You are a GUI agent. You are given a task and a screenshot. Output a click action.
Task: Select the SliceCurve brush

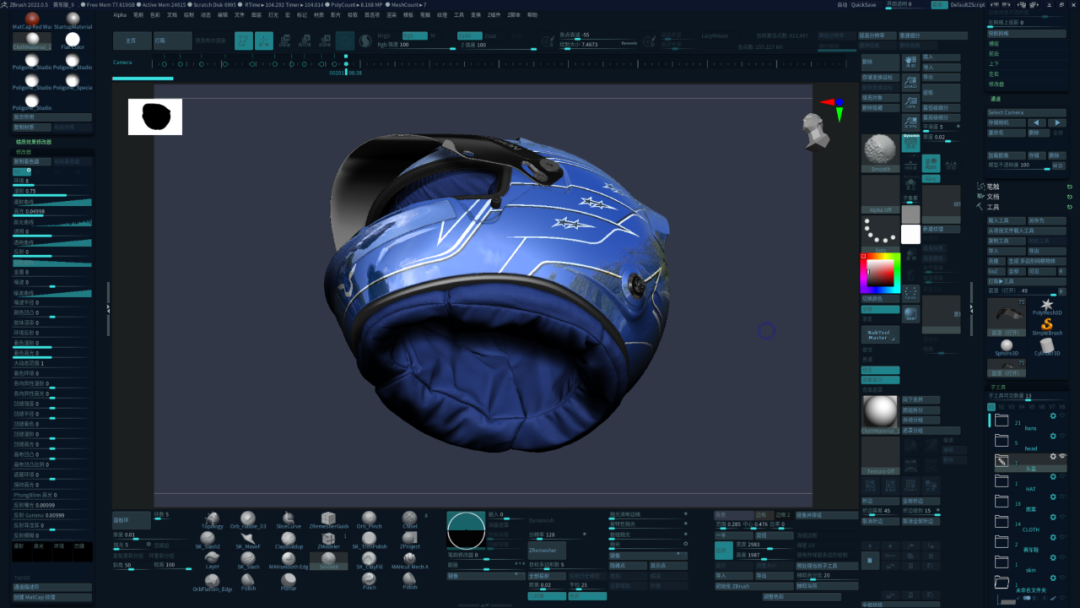(288, 520)
